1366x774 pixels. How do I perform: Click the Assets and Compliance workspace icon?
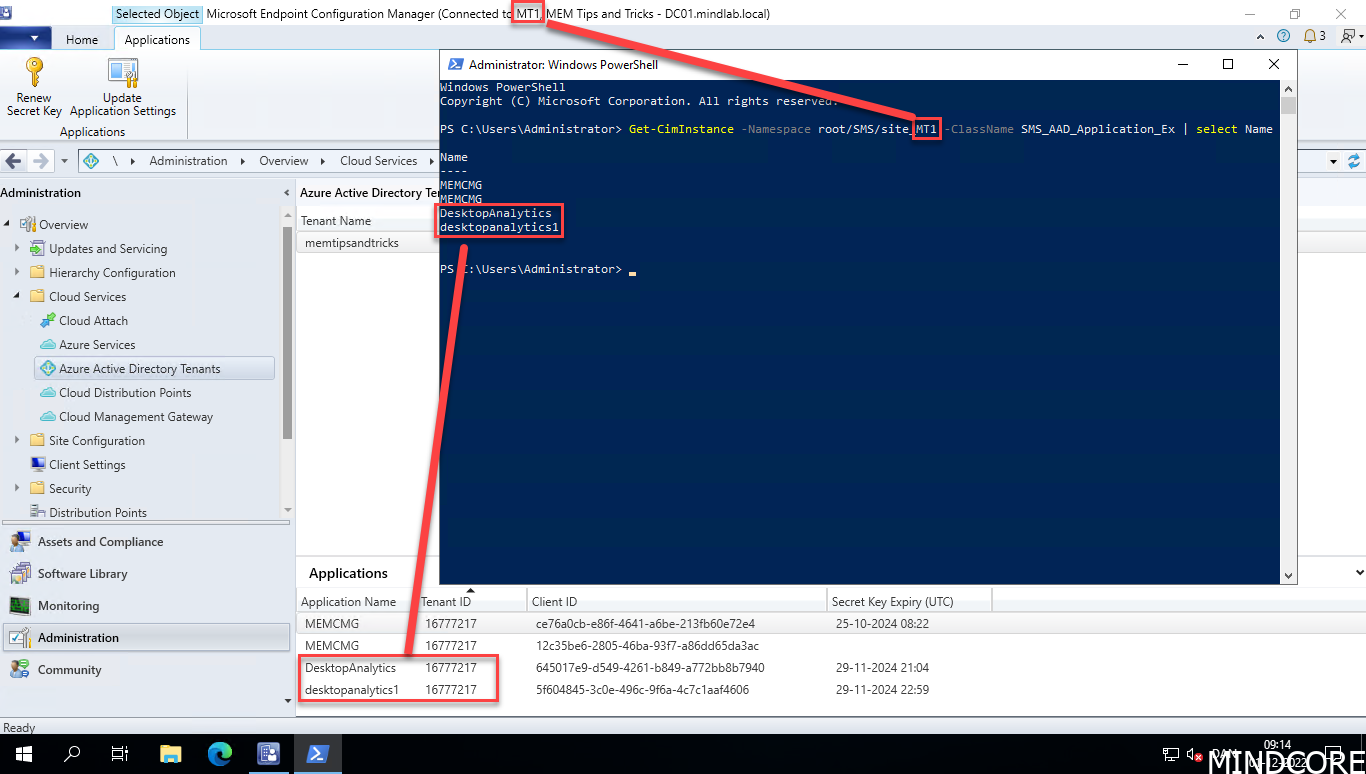click(19, 542)
